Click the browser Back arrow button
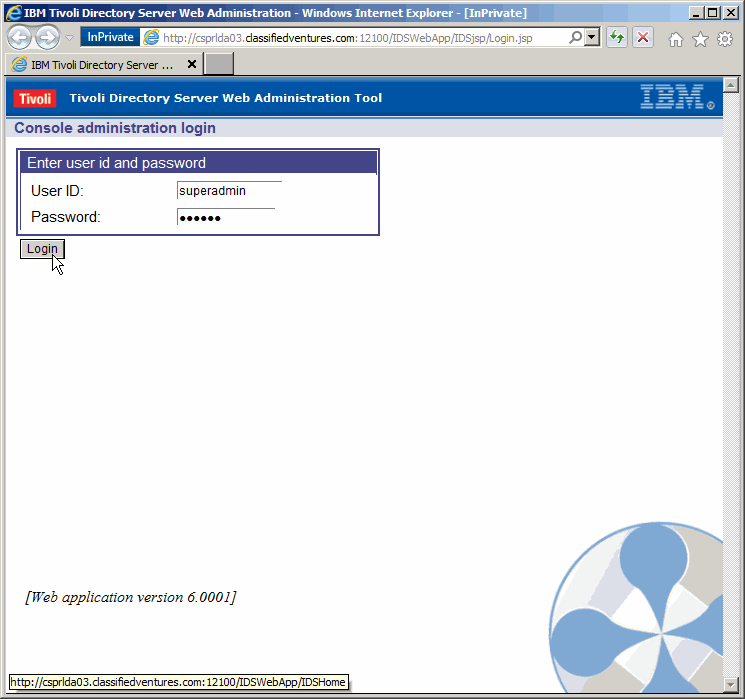The image size is (745, 699). point(19,38)
